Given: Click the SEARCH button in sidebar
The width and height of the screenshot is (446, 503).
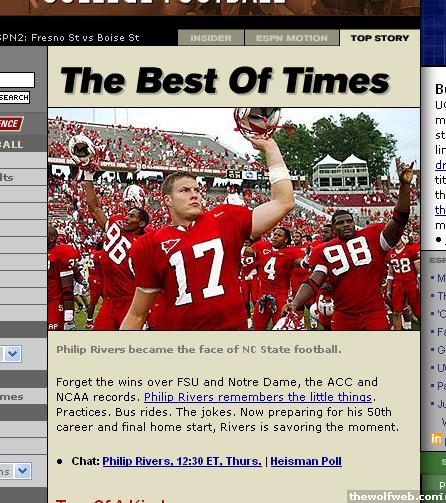Looking at the screenshot, I should click(14, 97).
